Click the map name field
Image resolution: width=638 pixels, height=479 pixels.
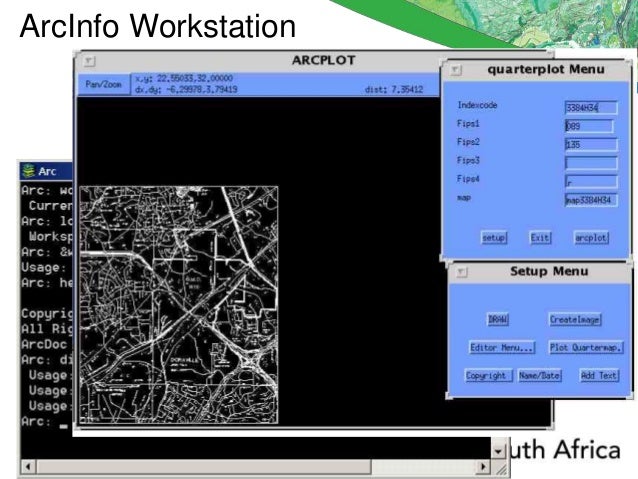(x=591, y=200)
